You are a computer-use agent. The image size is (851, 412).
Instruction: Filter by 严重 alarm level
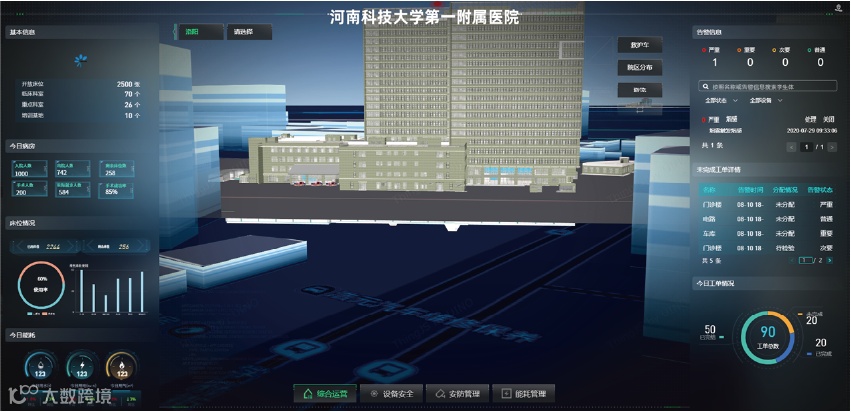(711, 49)
